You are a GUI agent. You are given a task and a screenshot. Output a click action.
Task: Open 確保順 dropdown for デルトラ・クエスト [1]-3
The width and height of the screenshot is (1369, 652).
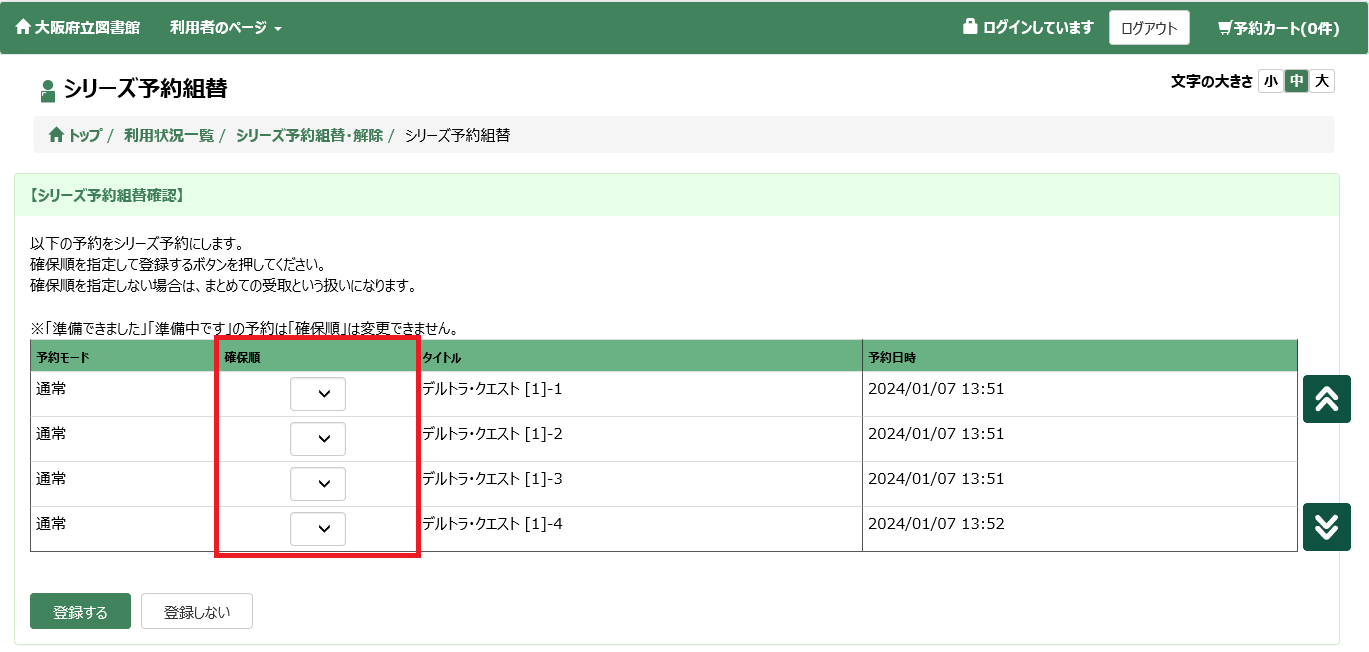pos(318,484)
